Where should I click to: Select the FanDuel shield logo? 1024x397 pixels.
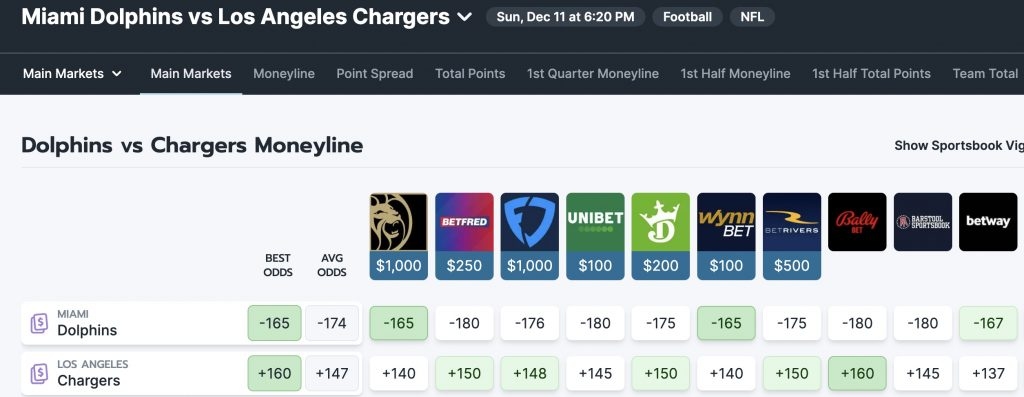tap(530, 222)
